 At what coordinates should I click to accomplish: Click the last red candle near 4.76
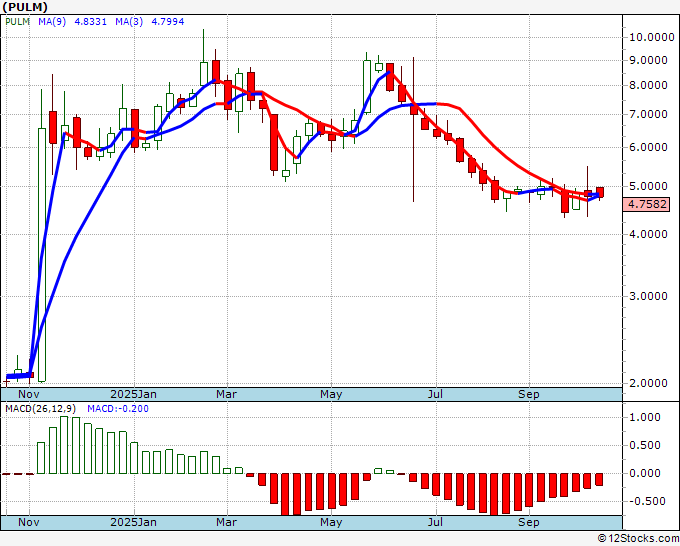click(600, 192)
